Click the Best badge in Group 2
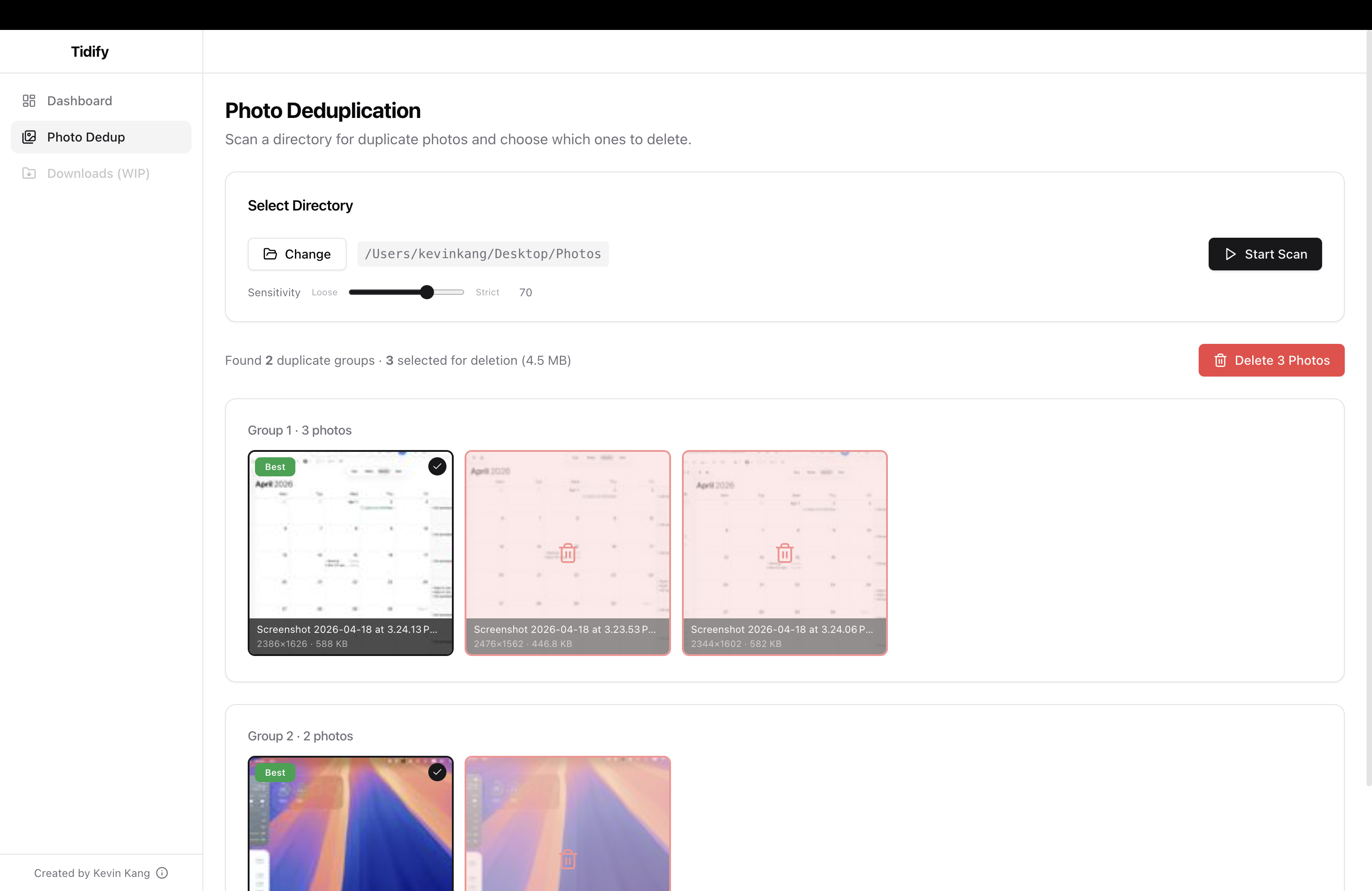The height and width of the screenshot is (891, 1372). click(x=275, y=772)
